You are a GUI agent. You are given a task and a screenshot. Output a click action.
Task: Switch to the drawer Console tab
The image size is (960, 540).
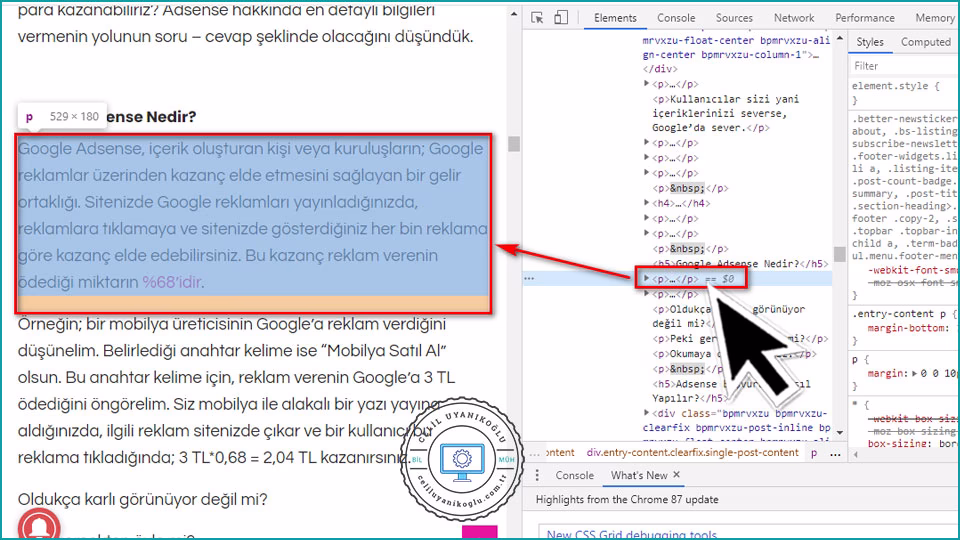[574, 475]
